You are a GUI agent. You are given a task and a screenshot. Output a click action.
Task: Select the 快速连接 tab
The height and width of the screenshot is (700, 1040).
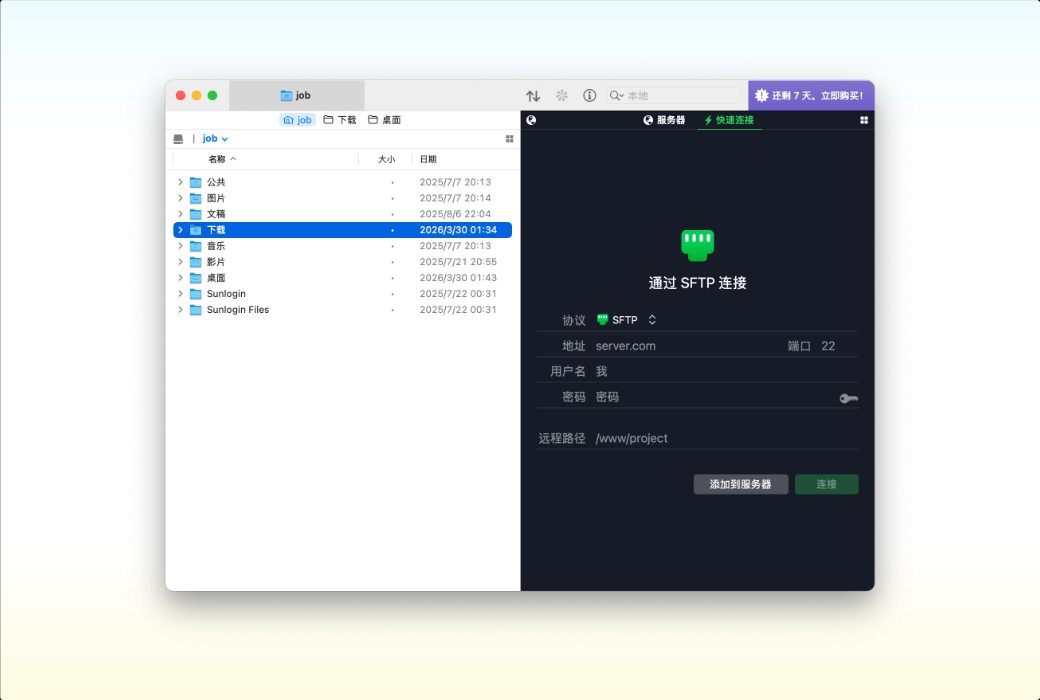(x=731, y=120)
